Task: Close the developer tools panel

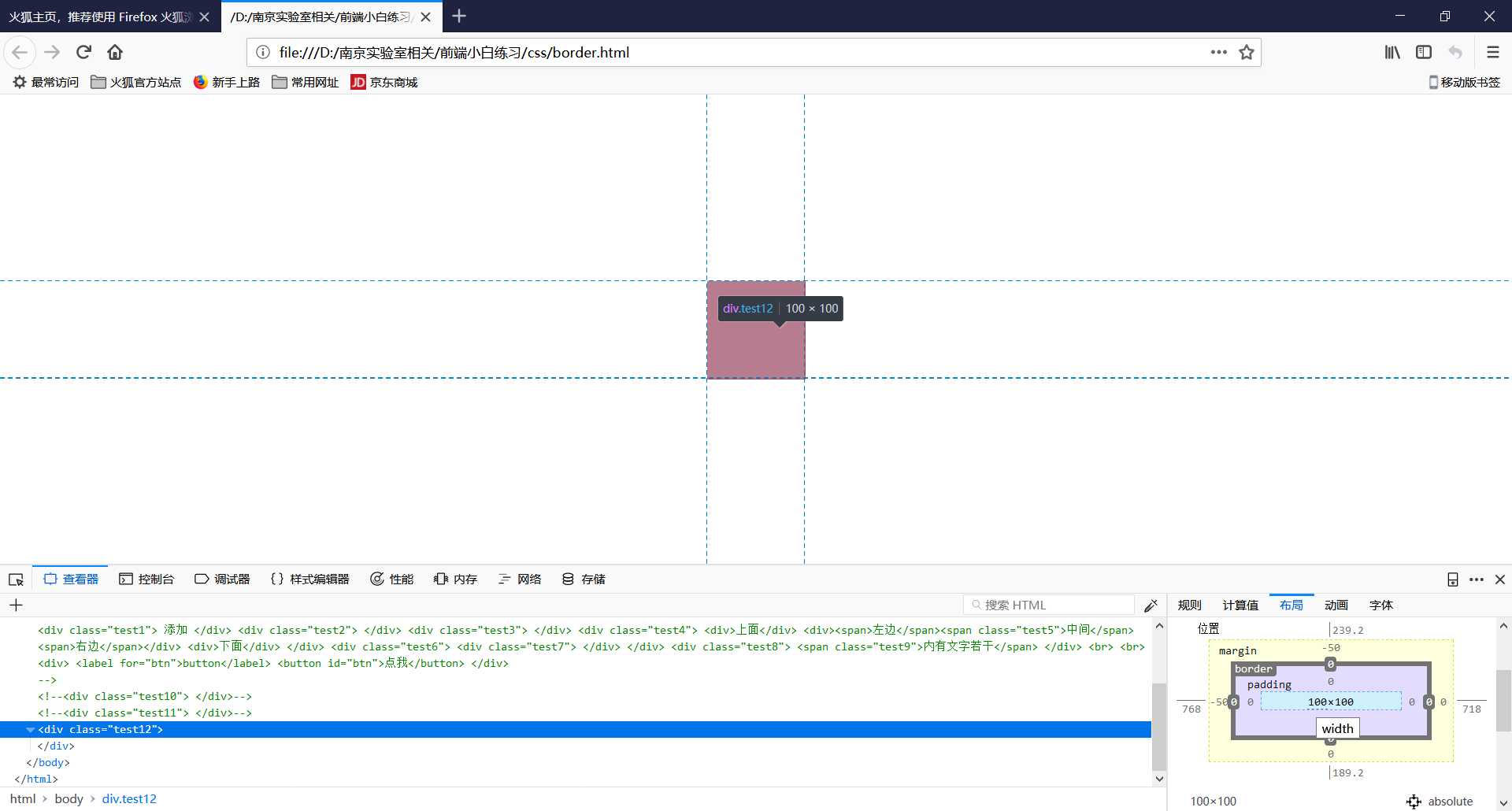Action: pyautogui.click(x=1500, y=580)
